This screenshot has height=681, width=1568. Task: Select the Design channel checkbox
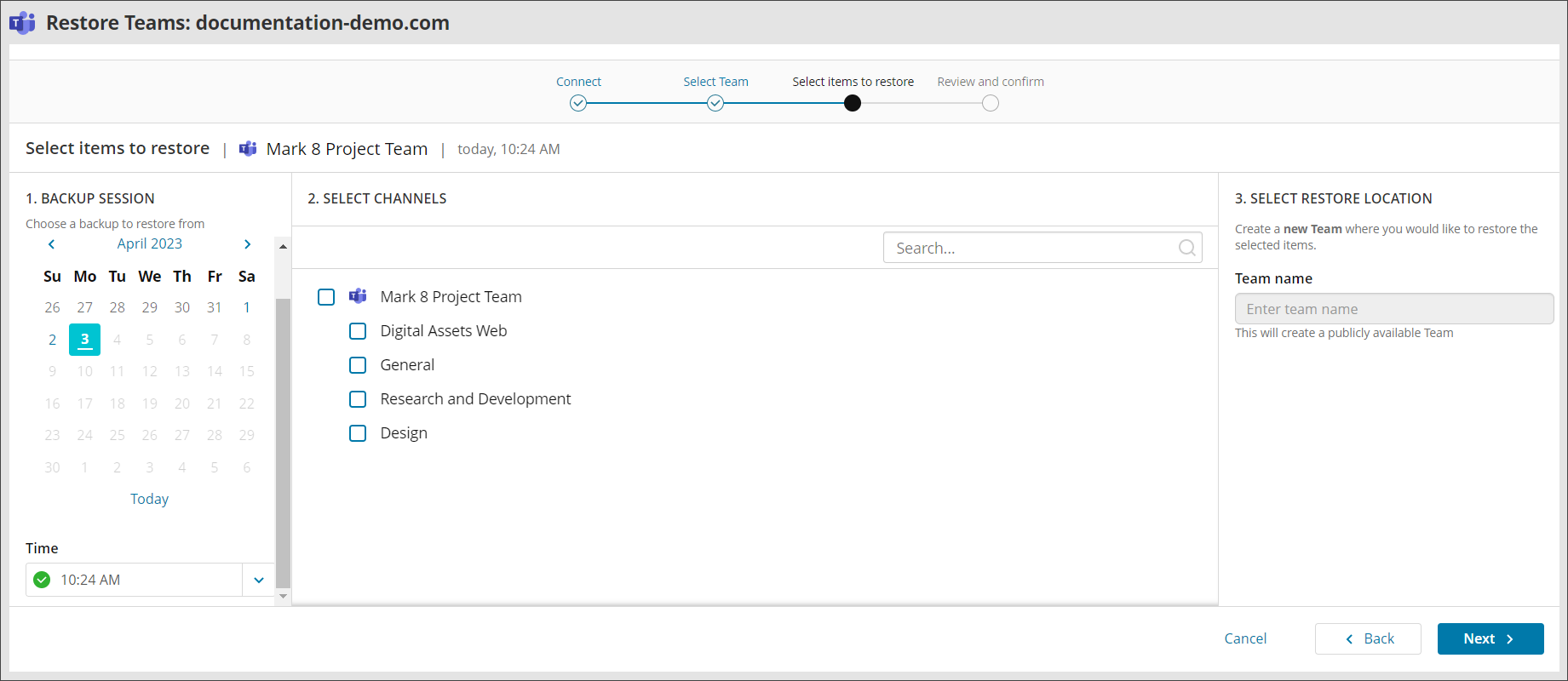[x=358, y=433]
